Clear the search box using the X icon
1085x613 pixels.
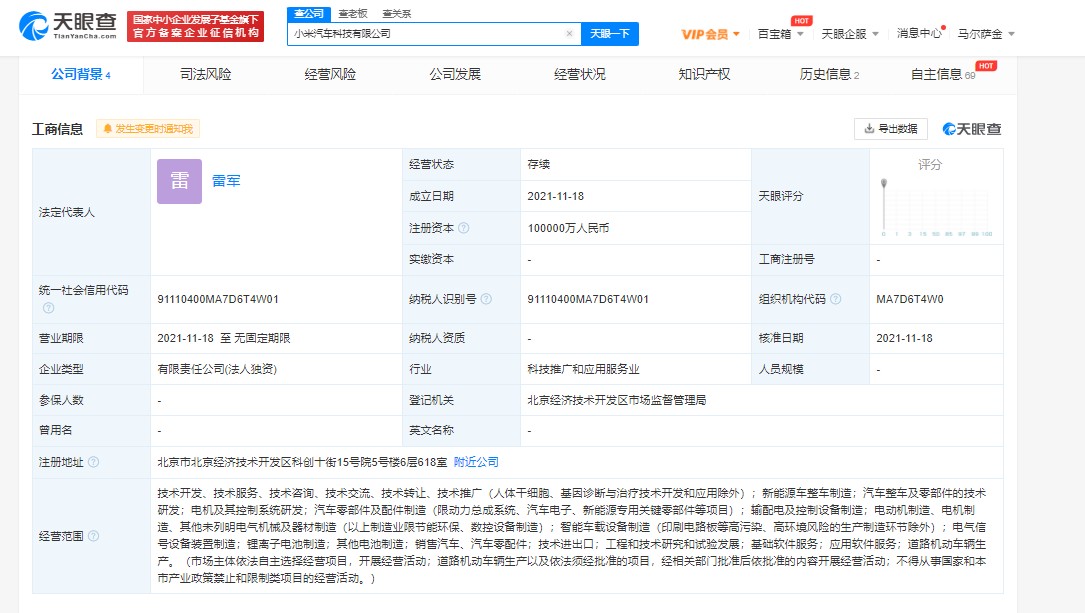569,33
